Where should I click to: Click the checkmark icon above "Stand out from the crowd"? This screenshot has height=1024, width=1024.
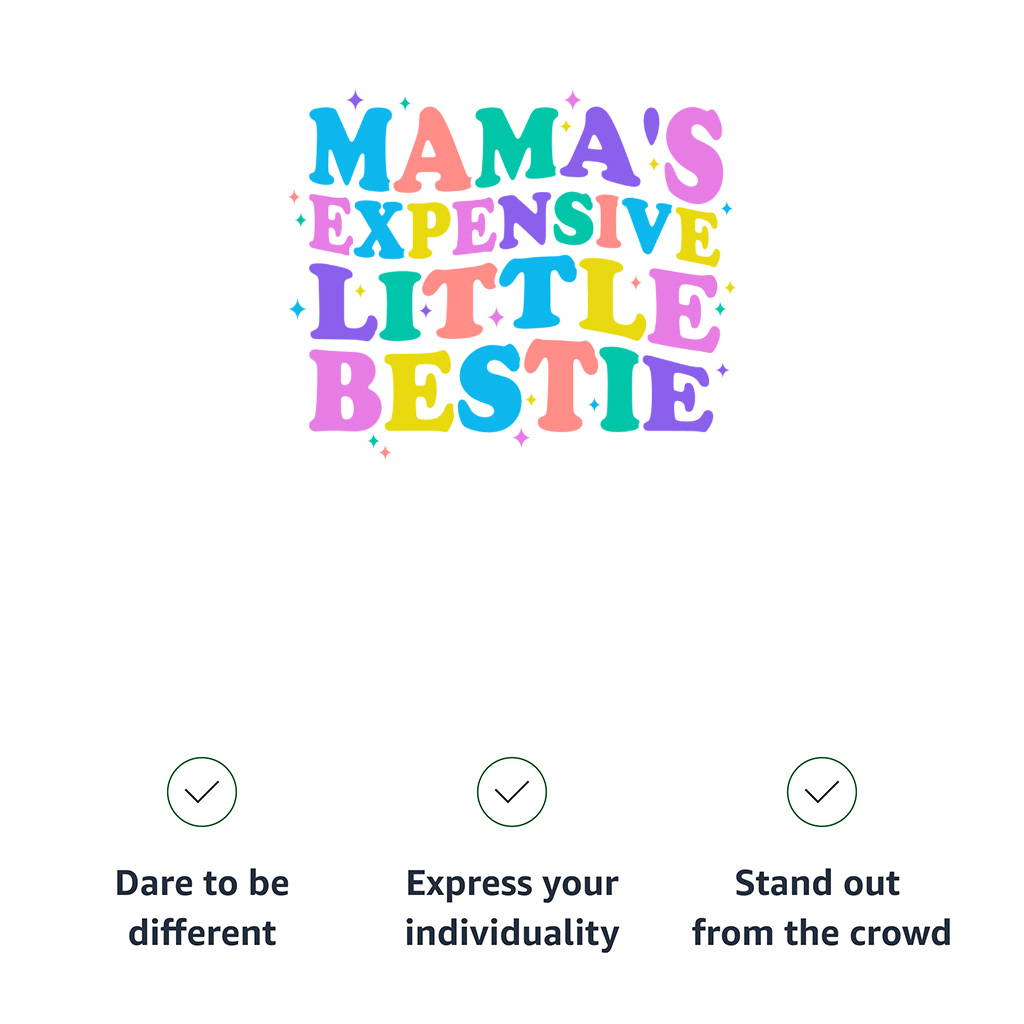822,792
